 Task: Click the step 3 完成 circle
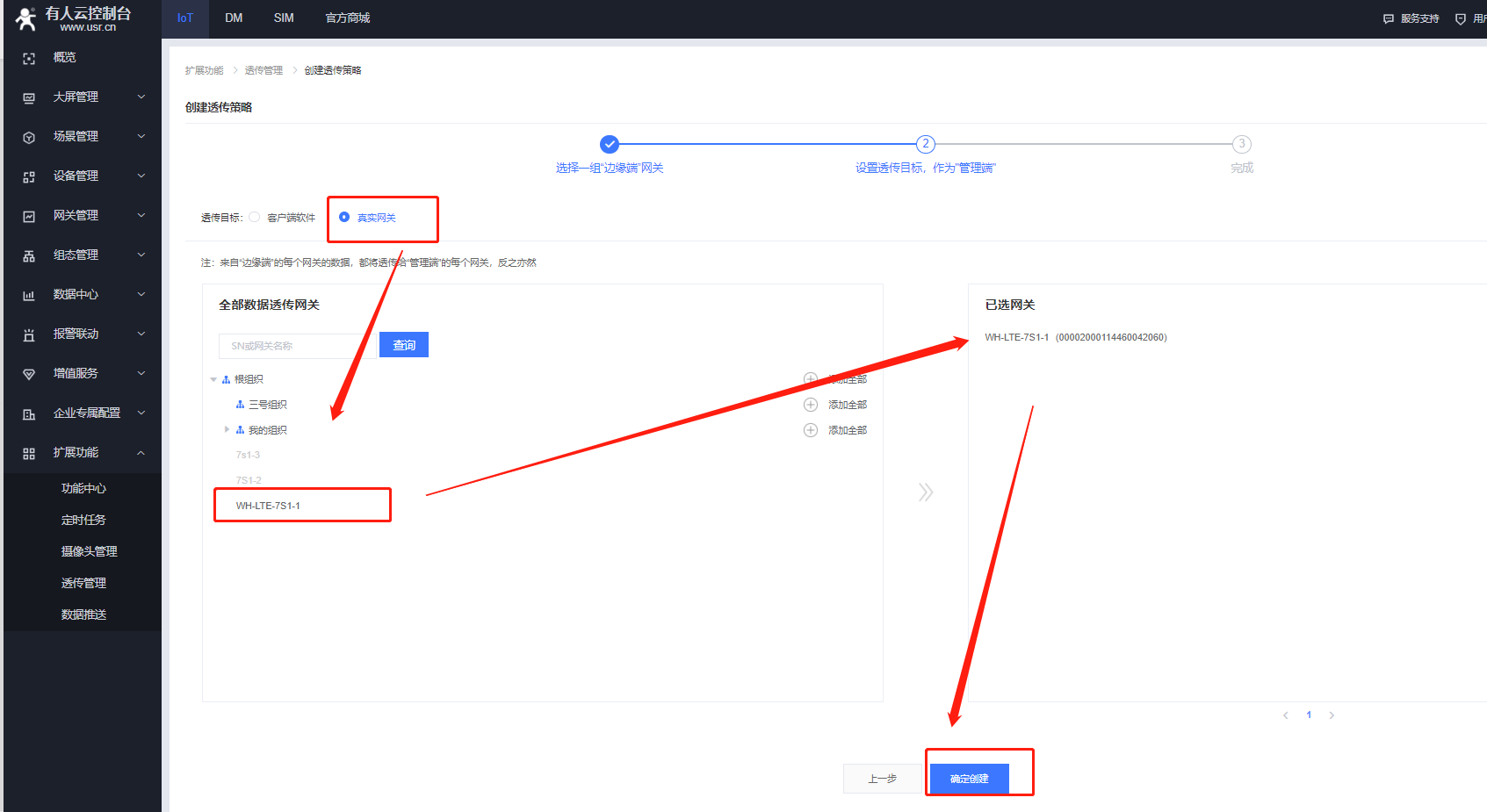tap(1242, 144)
